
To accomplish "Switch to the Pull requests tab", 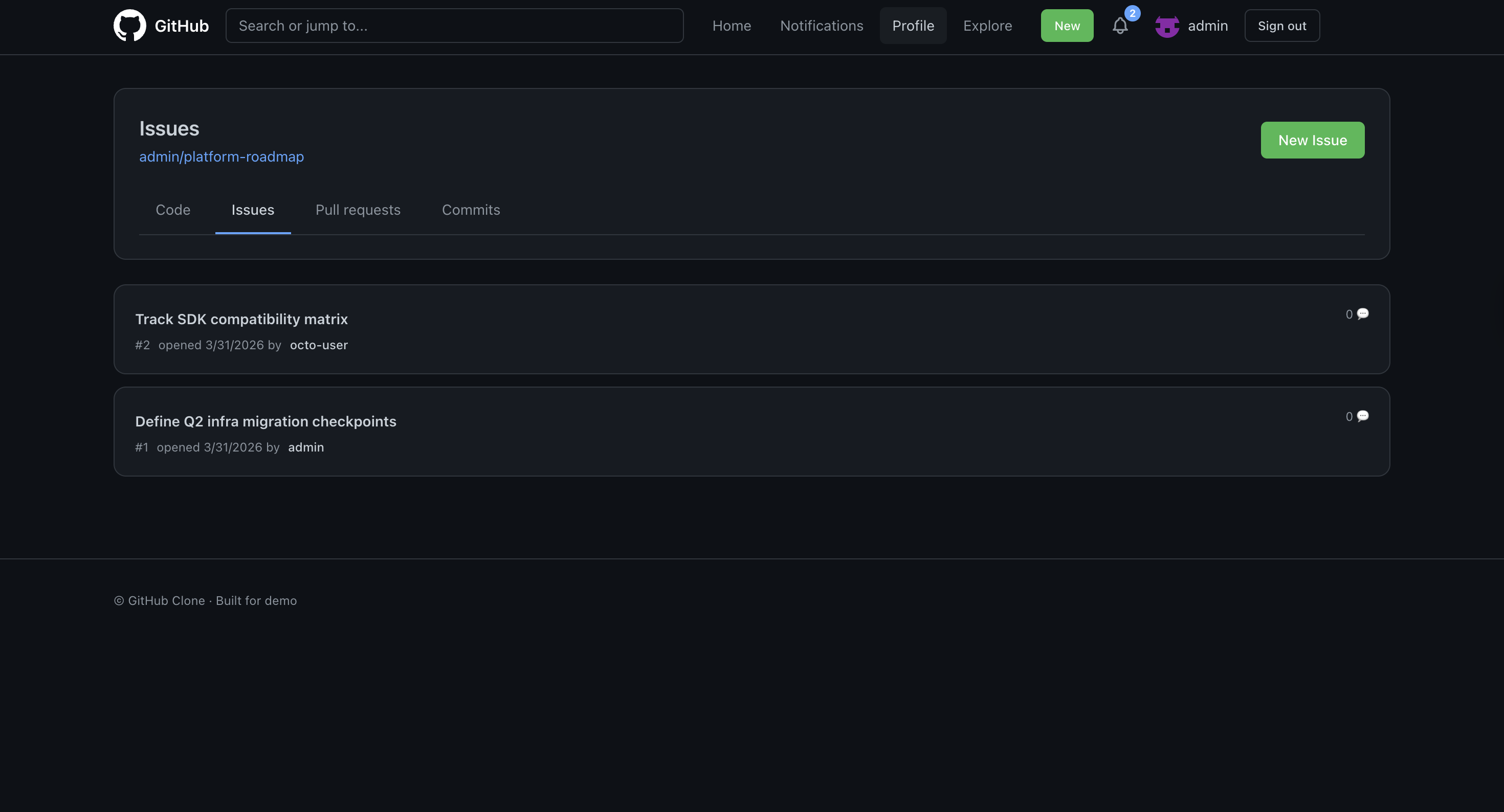I will point(358,210).
